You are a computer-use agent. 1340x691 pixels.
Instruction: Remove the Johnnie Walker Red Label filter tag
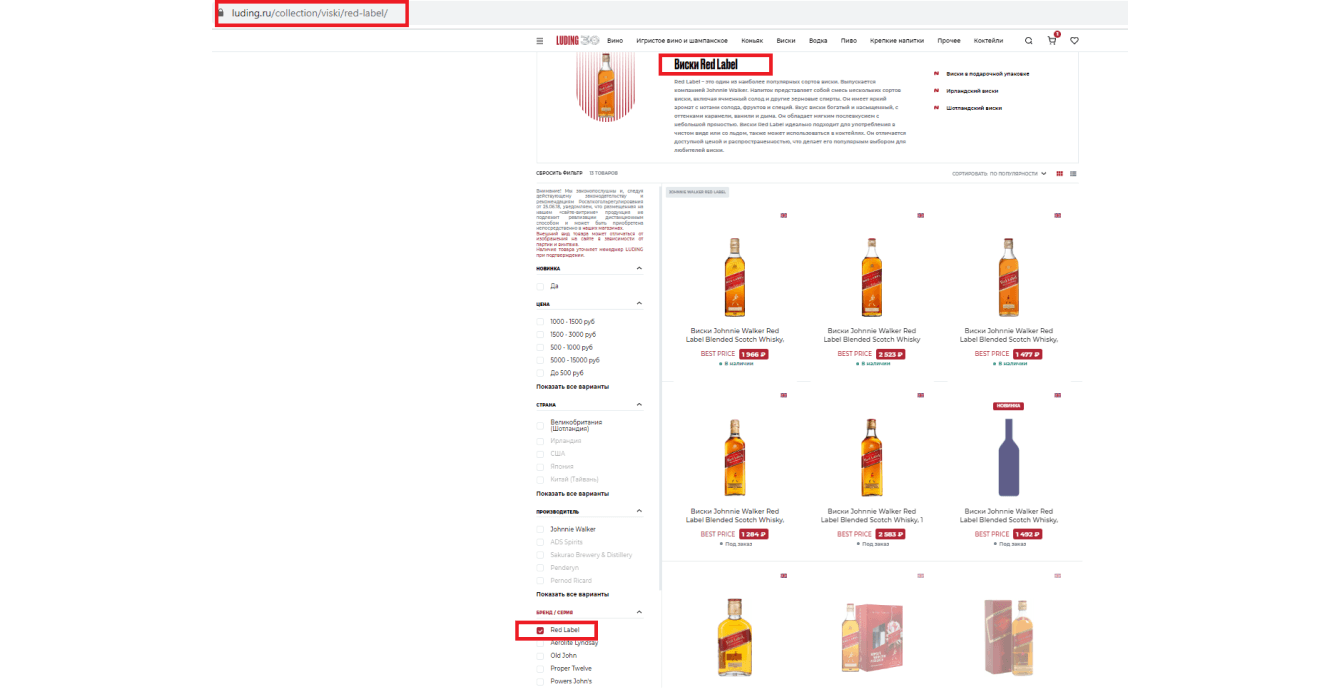pyautogui.click(x=697, y=192)
